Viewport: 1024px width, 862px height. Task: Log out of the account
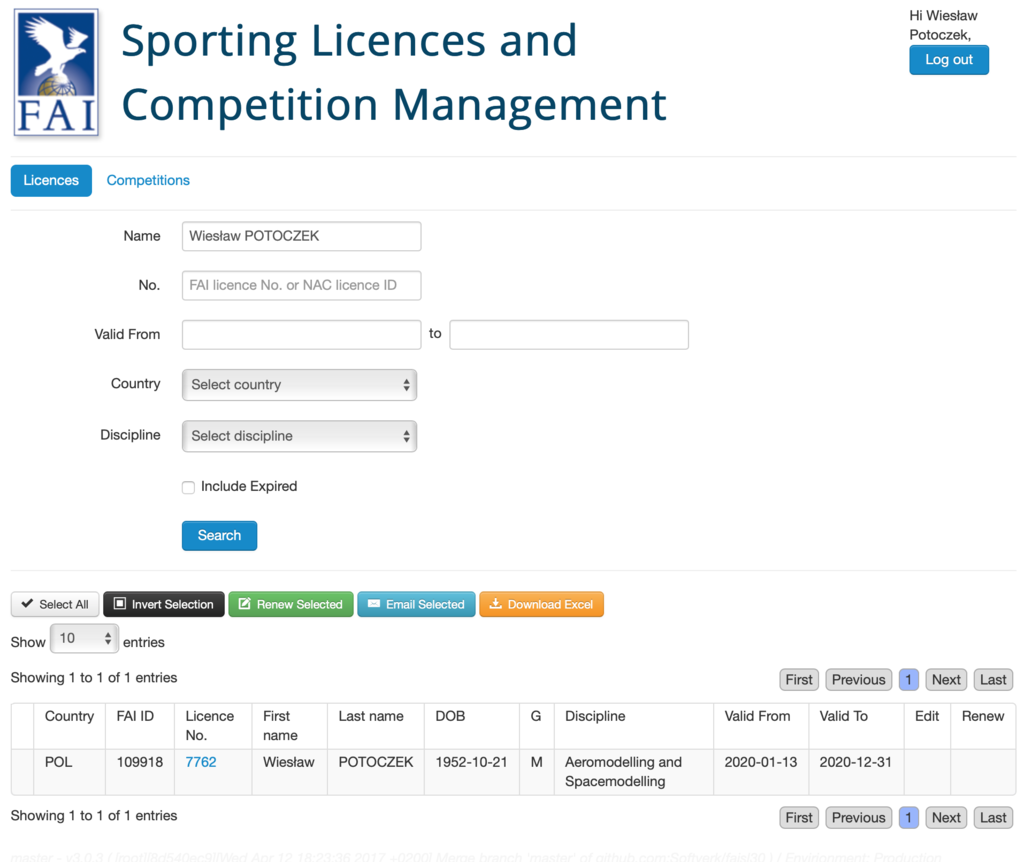point(948,60)
